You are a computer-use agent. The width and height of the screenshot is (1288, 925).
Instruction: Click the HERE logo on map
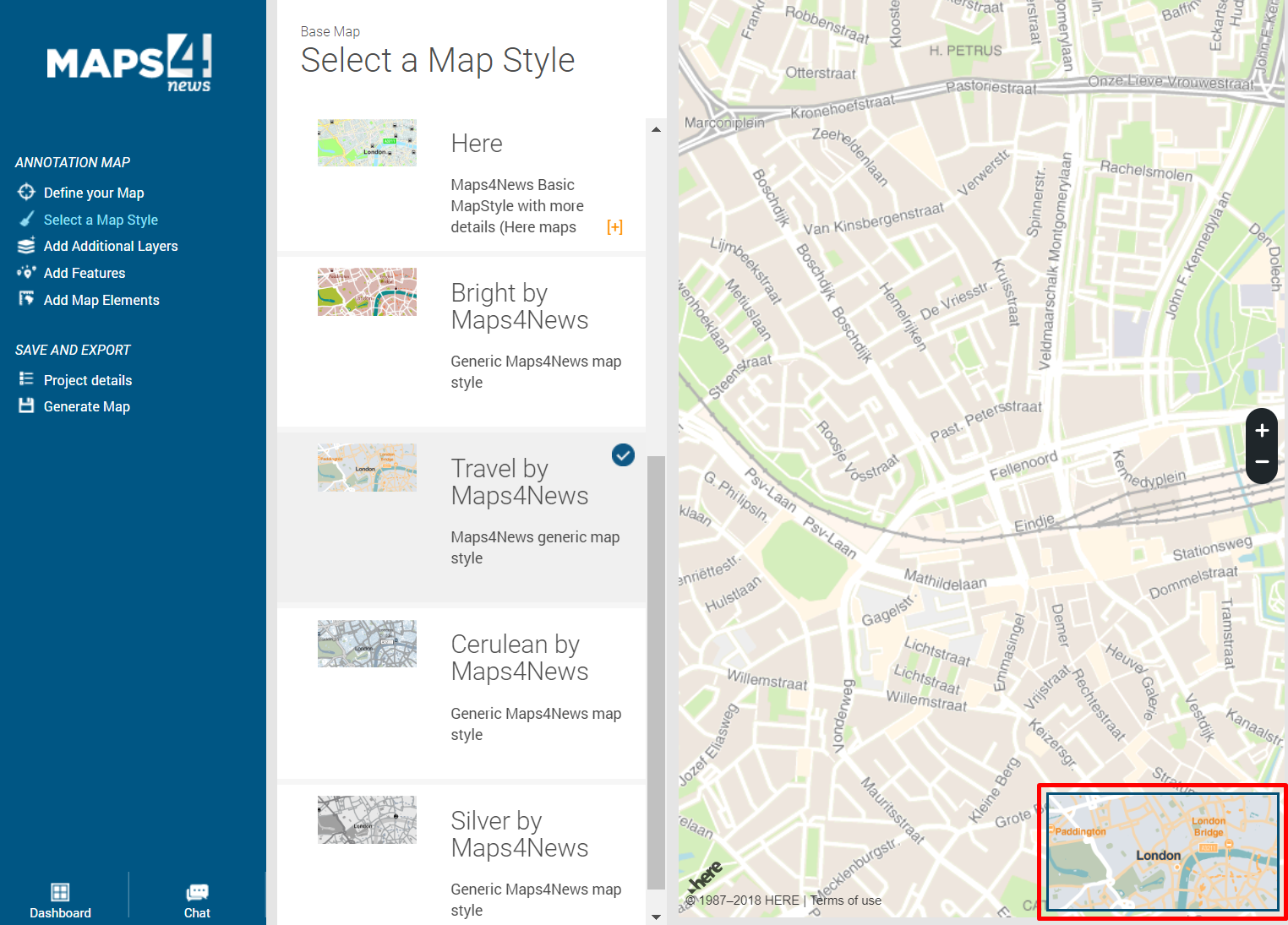[x=705, y=876]
